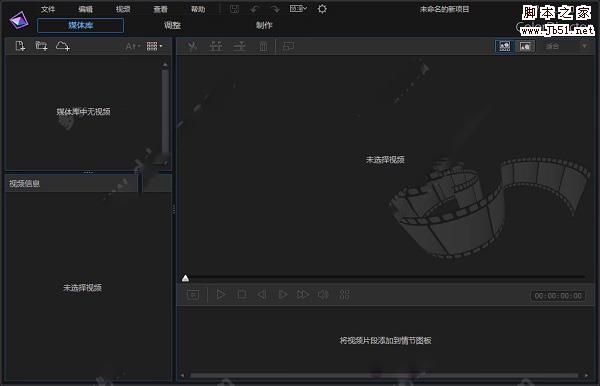Screen dimensions: 600x386
Task: Click the storyboard scroll-left arrow
Action: coord(183,376)
